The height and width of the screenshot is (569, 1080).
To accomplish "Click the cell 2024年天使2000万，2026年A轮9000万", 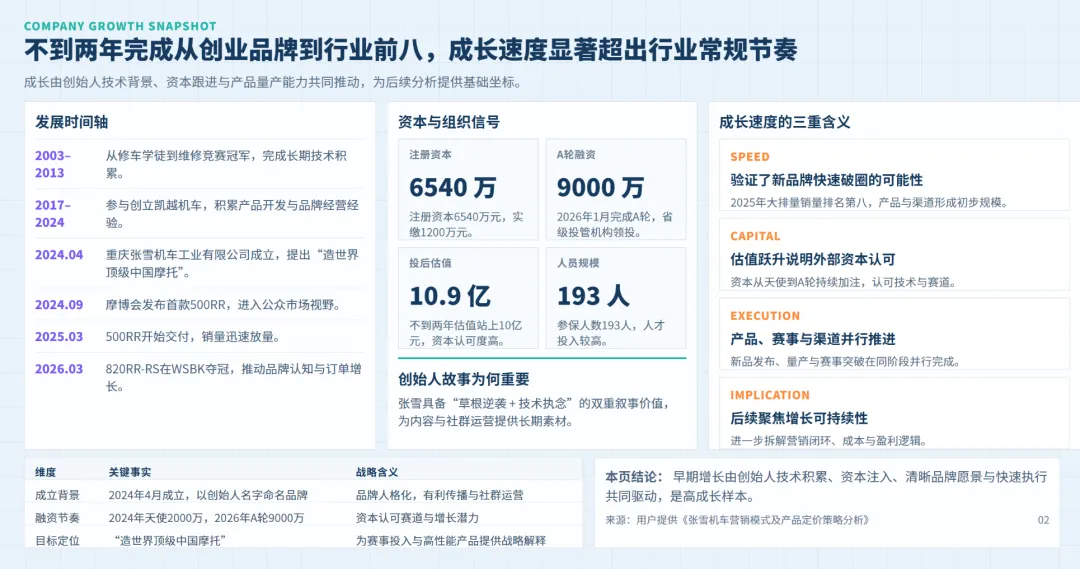I will (x=206, y=518).
